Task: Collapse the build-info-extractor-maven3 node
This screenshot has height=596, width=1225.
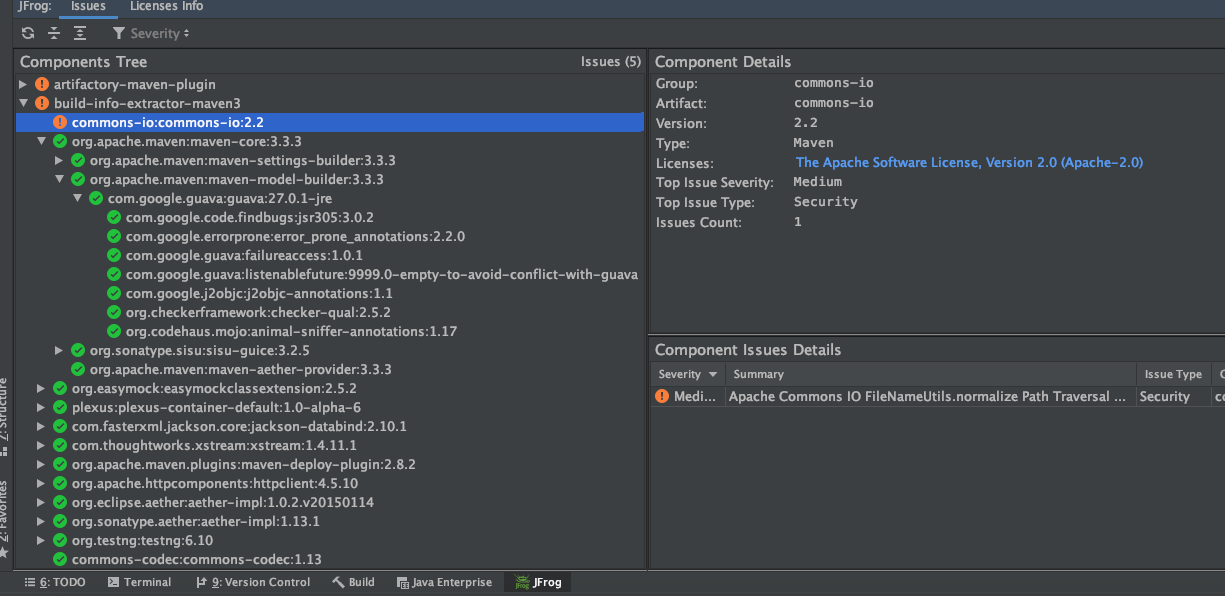Action: pyautogui.click(x=23, y=104)
